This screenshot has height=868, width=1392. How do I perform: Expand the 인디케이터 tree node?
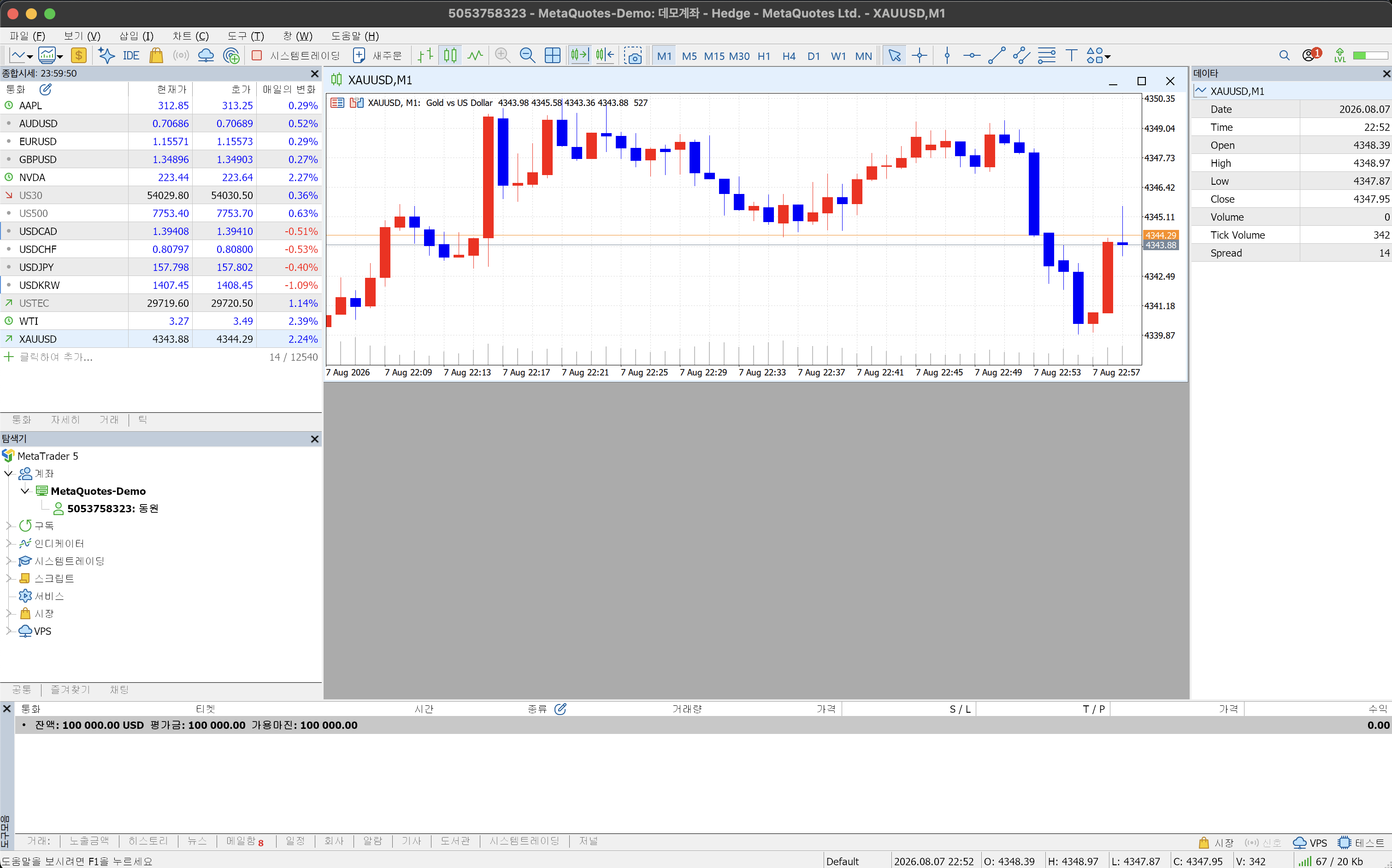(9, 544)
